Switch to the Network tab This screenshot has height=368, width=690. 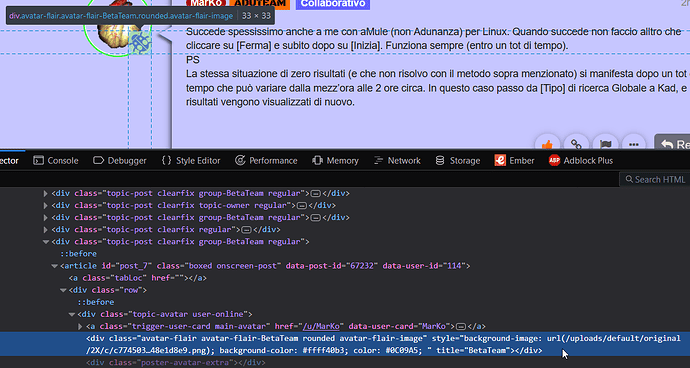pos(397,161)
